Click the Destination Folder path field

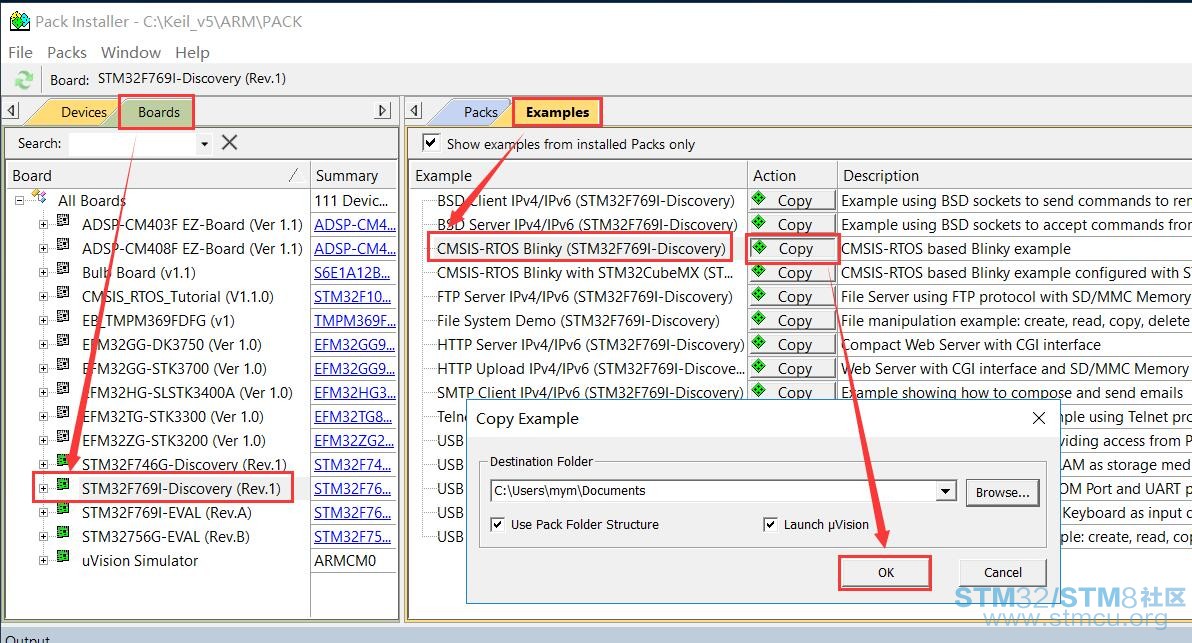714,491
